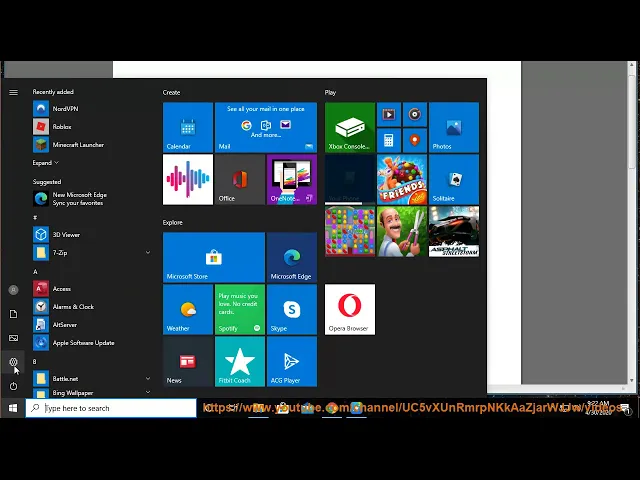Open the Xbox Console tile
Image resolution: width=640 pixels, height=480 pixels.
[350, 127]
